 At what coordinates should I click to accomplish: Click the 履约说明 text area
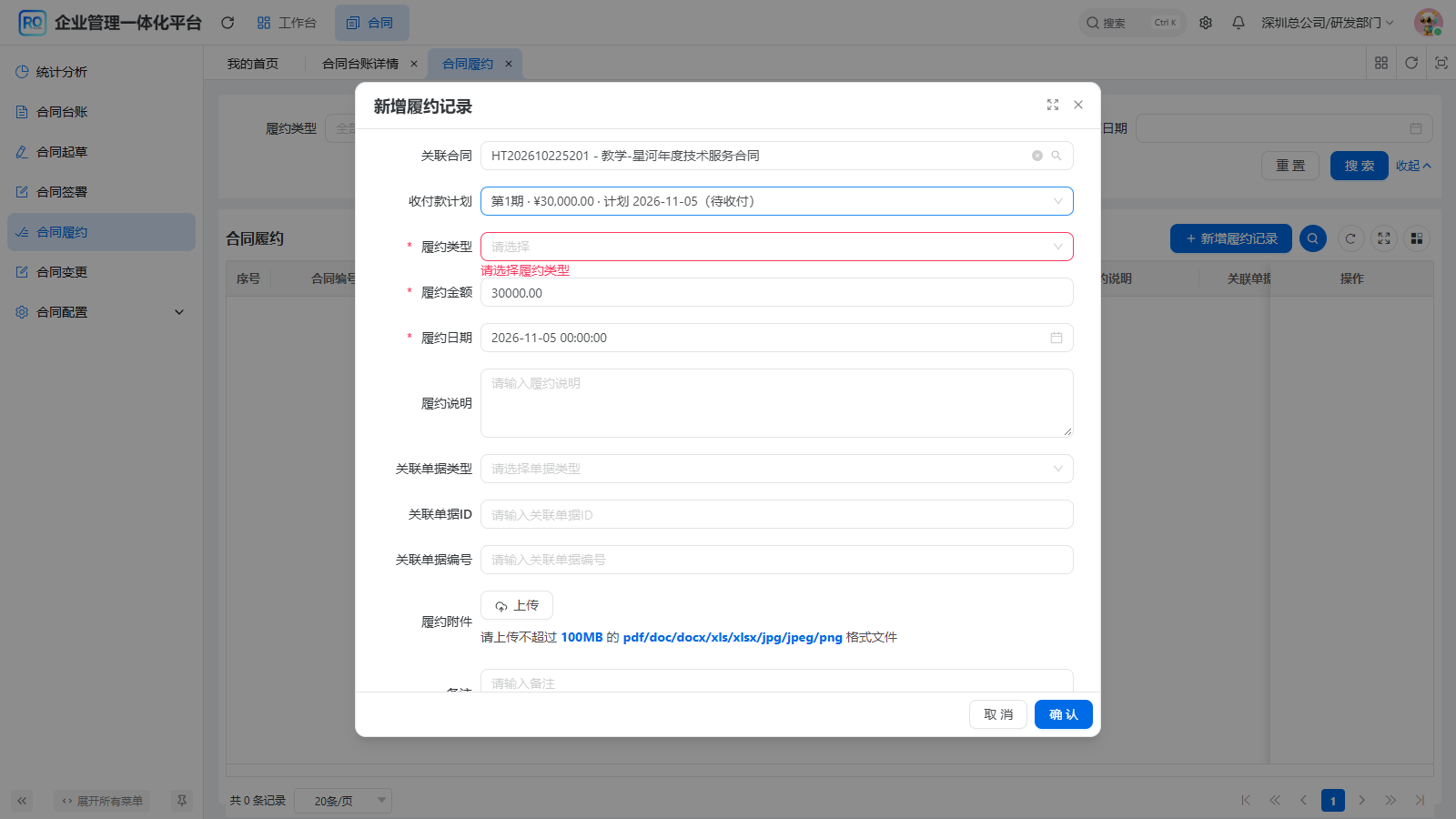[x=777, y=403]
